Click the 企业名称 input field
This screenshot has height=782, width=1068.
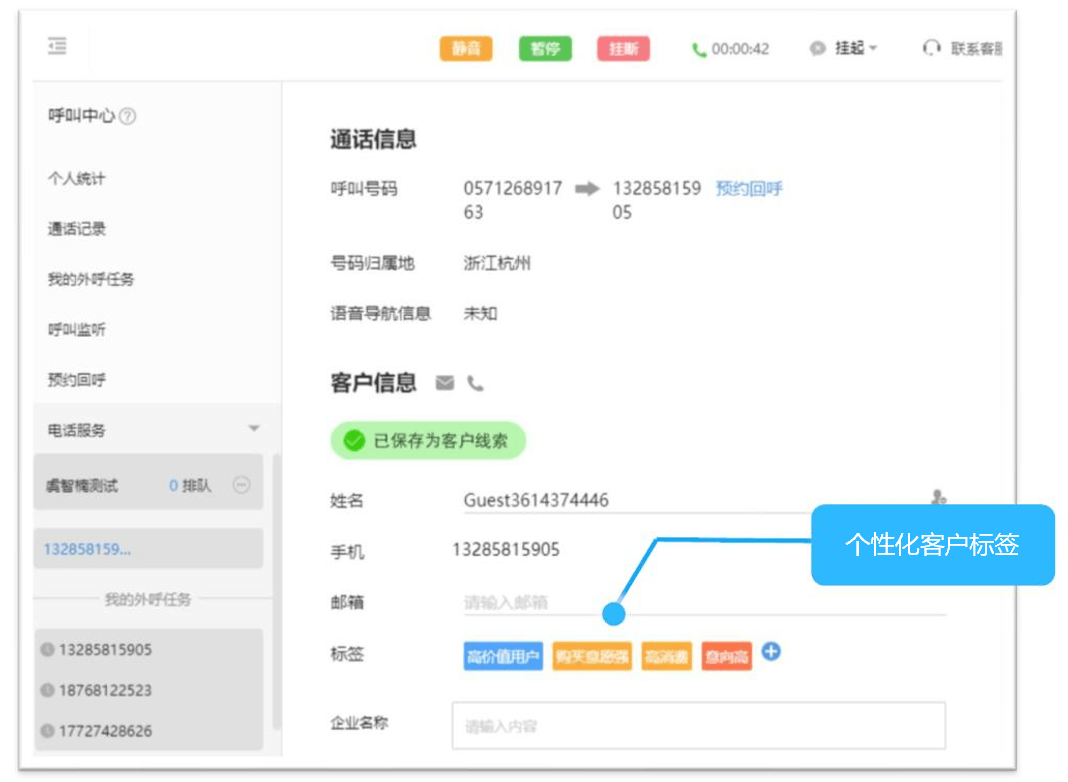pos(698,725)
